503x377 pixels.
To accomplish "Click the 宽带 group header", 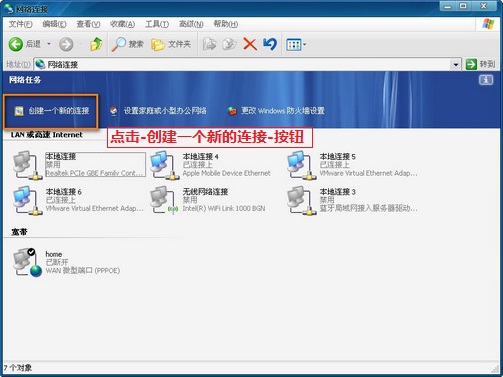I will click(19, 232).
